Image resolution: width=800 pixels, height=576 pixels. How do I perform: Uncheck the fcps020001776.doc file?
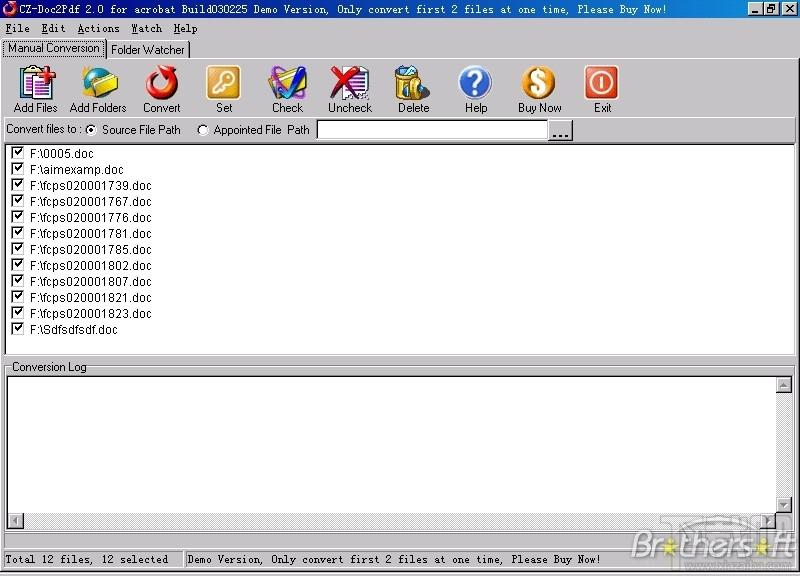pos(17,216)
